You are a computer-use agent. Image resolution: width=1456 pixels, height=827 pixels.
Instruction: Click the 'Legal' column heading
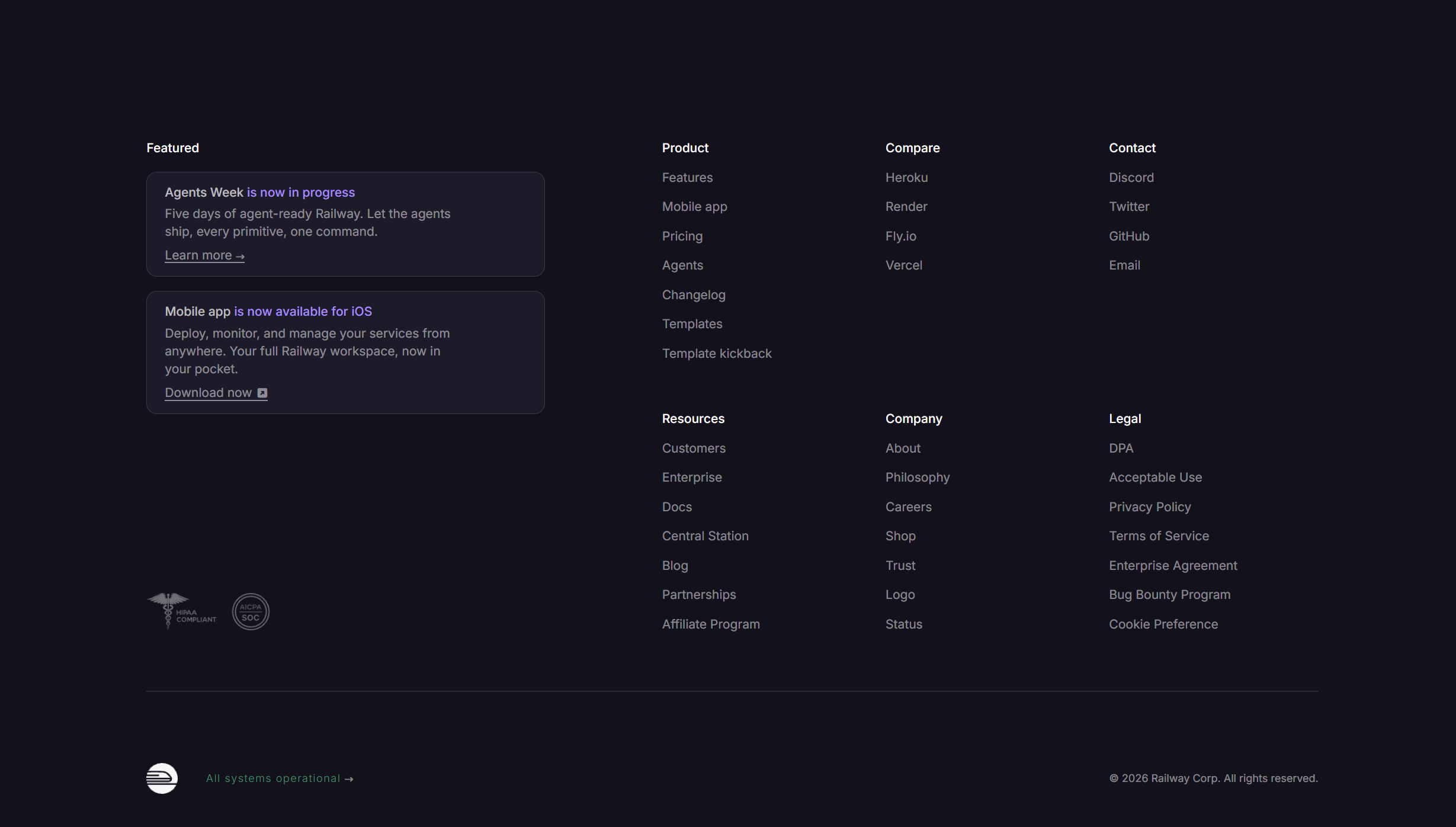1125,419
